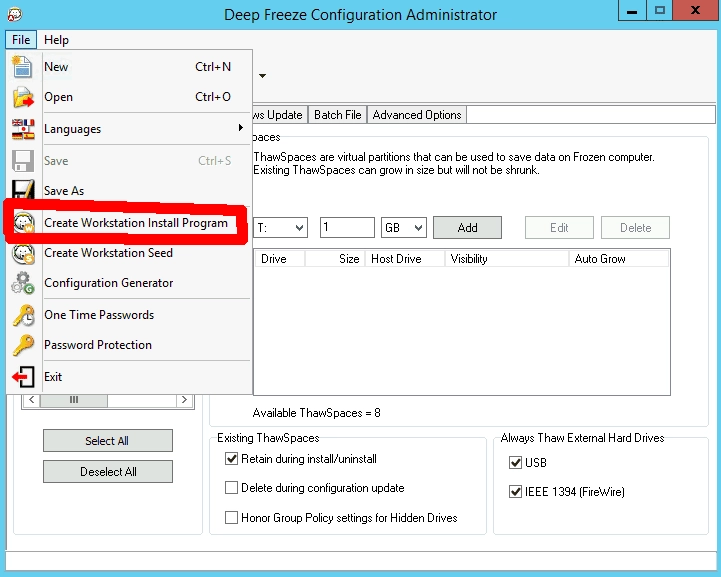The image size is (721, 577).
Task: Uncheck IEEE 1394 (FireWire) option
Action: click(515, 492)
